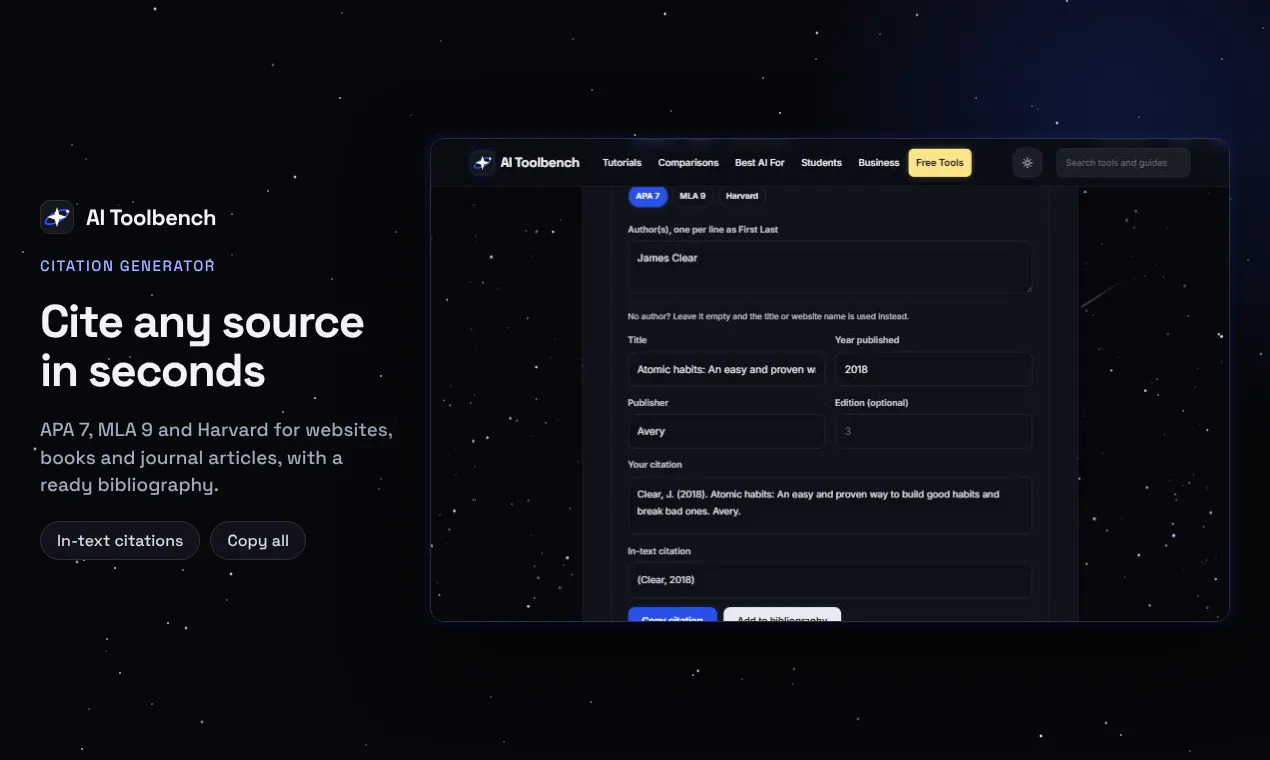Click the Author(s) text area with James Clear
Image resolution: width=1270 pixels, height=760 pixels.
(830, 267)
